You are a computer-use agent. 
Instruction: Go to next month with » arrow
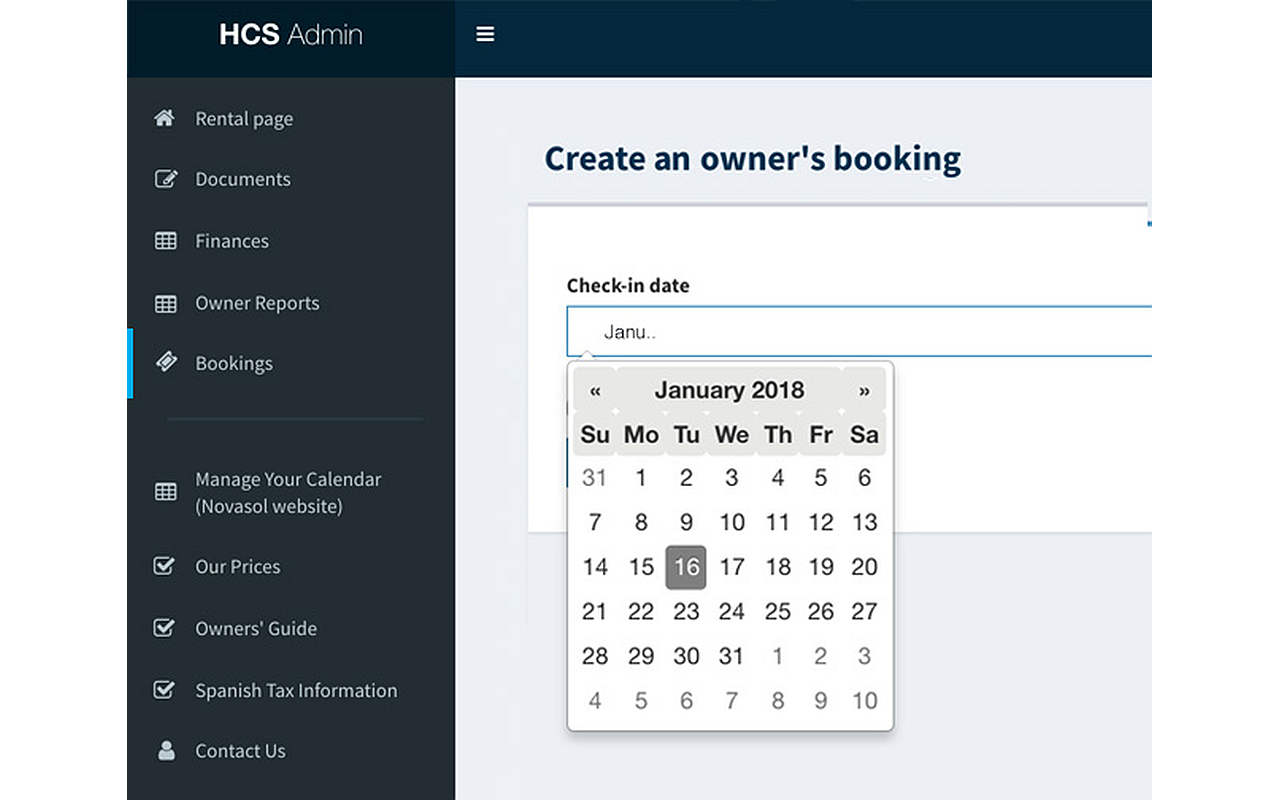tap(864, 390)
